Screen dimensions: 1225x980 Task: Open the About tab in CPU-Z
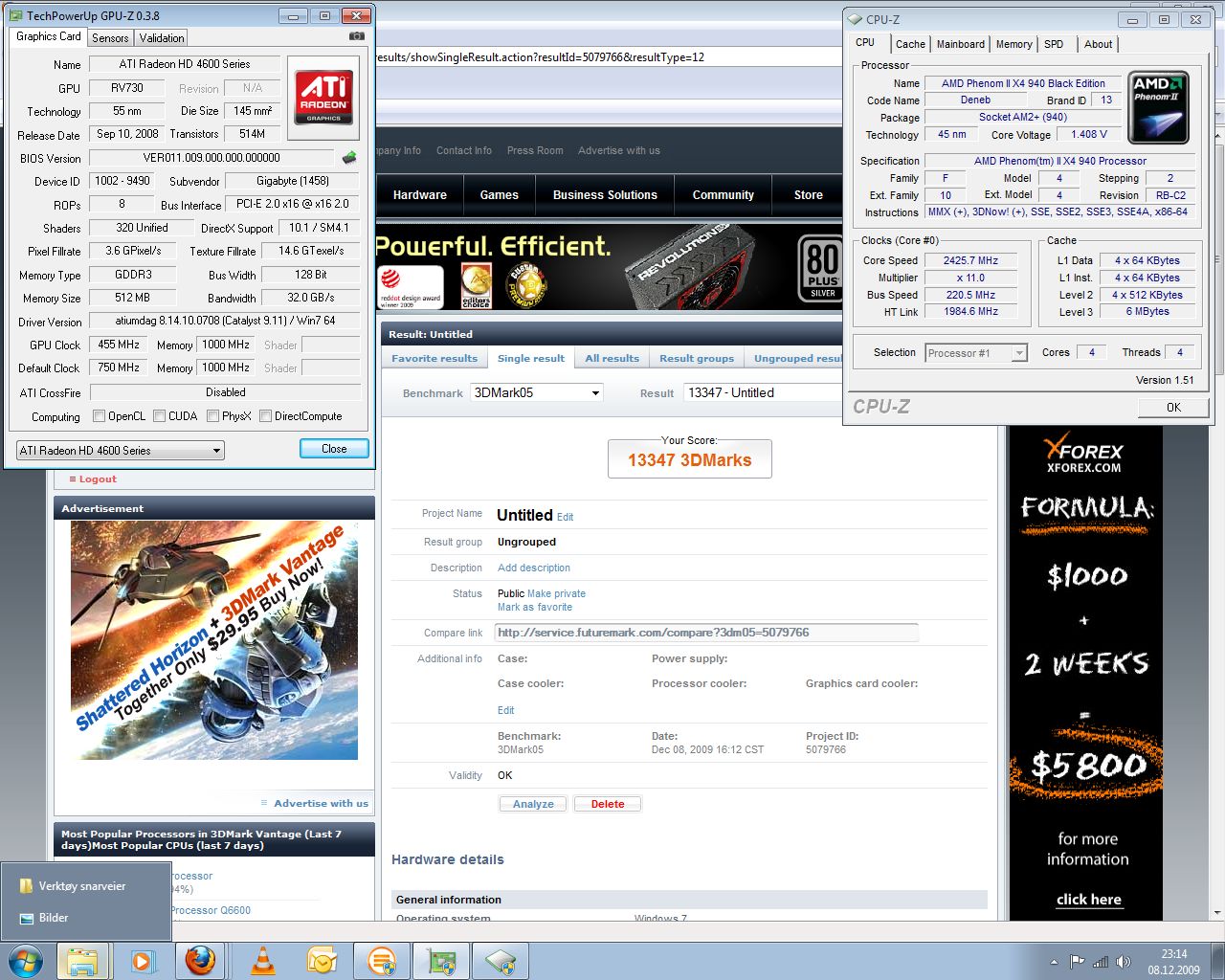click(x=1098, y=44)
